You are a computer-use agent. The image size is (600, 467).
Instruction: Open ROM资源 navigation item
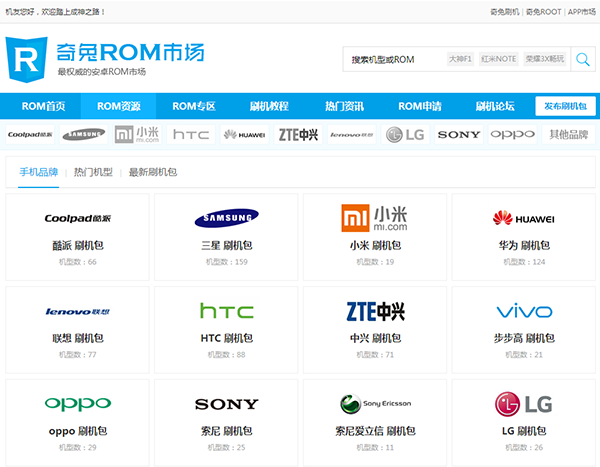pyautogui.click(x=119, y=106)
